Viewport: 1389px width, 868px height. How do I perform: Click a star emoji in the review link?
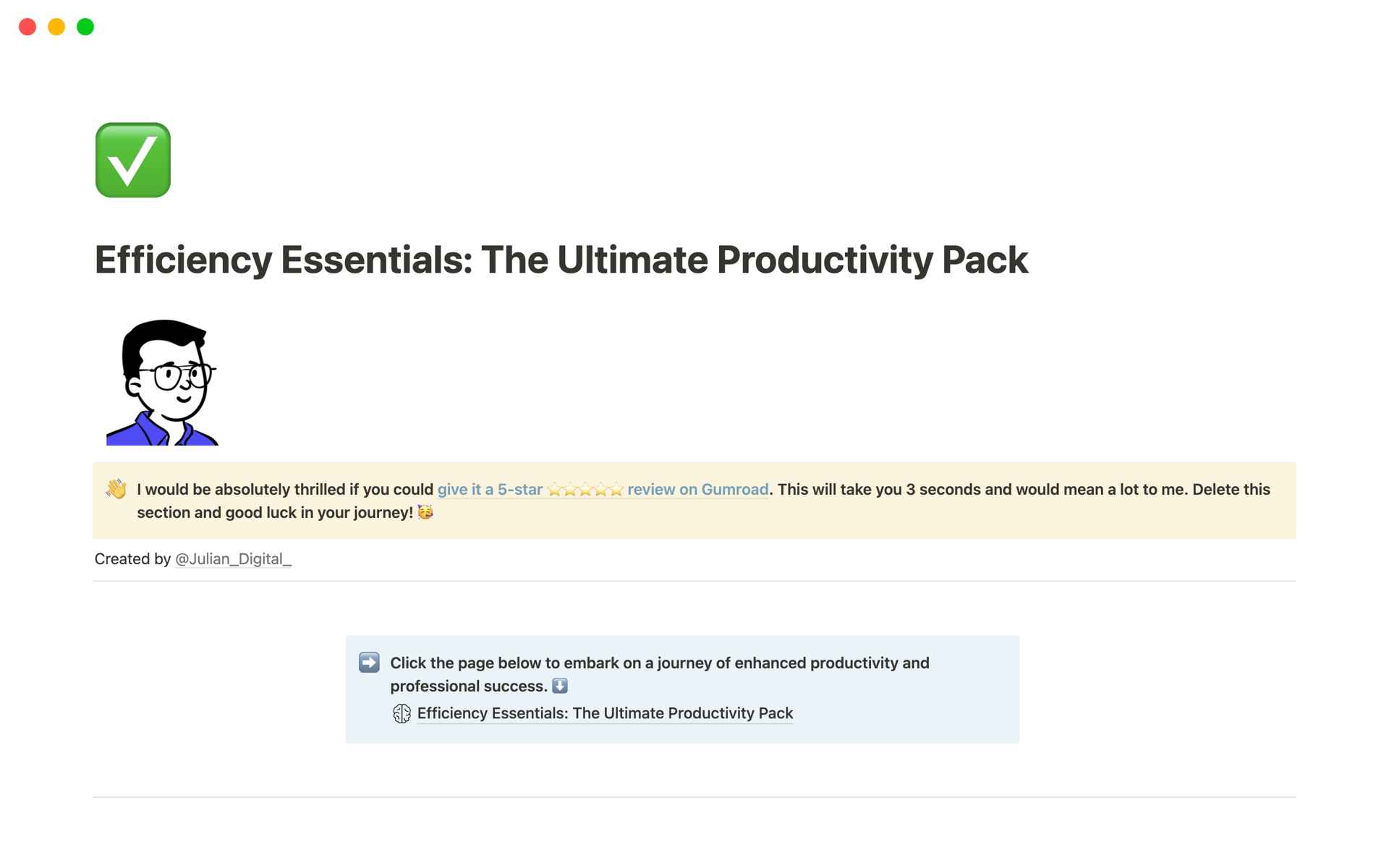(x=586, y=490)
